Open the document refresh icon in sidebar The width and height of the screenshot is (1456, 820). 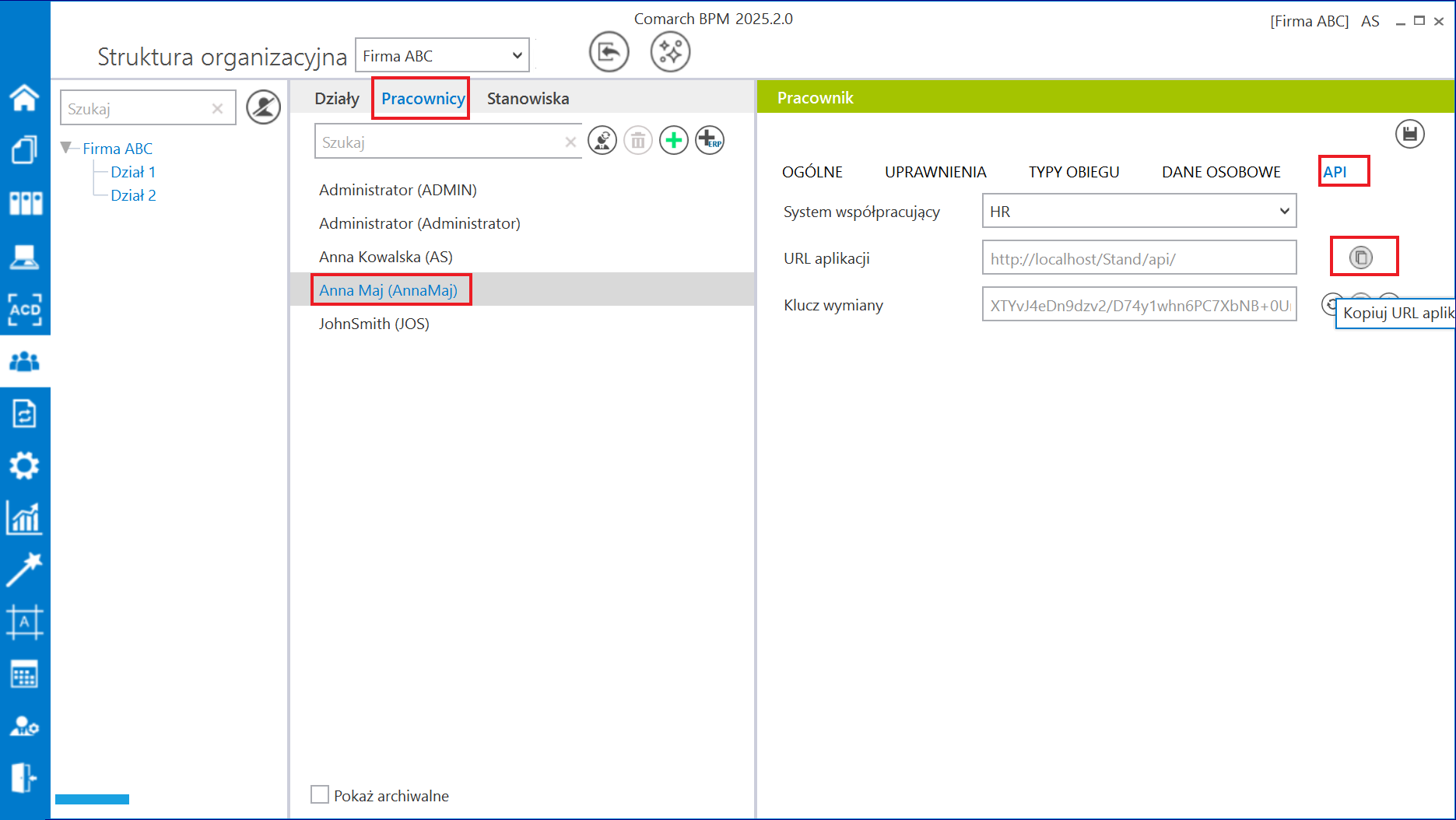click(24, 413)
